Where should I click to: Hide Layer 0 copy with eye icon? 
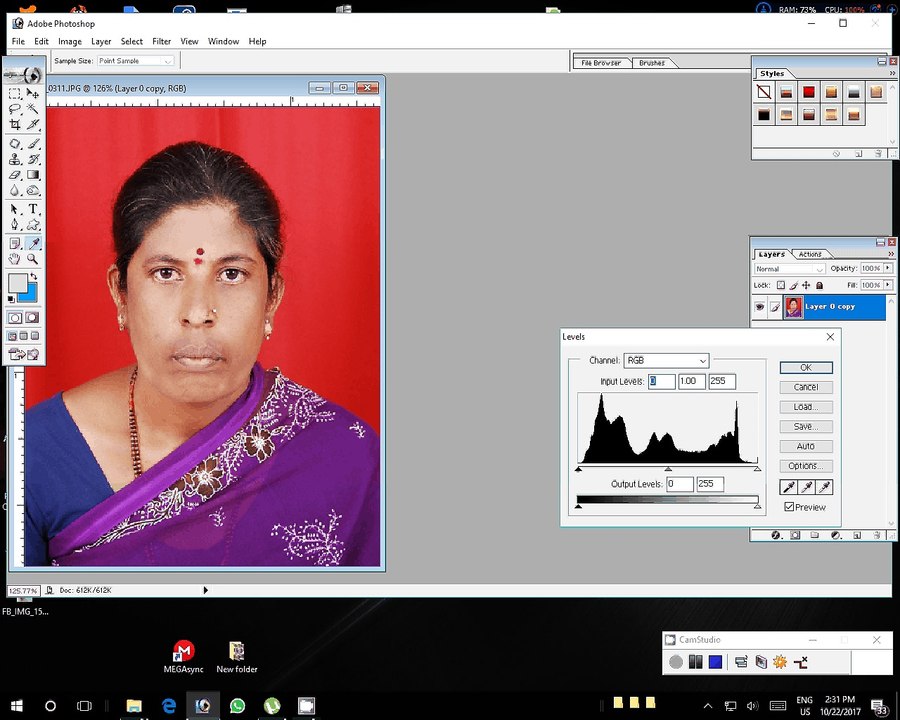[x=759, y=307]
